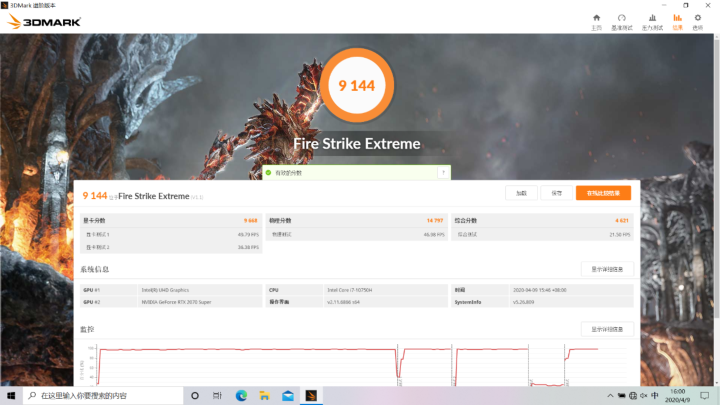Open the Windows Start menu

point(11,395)
